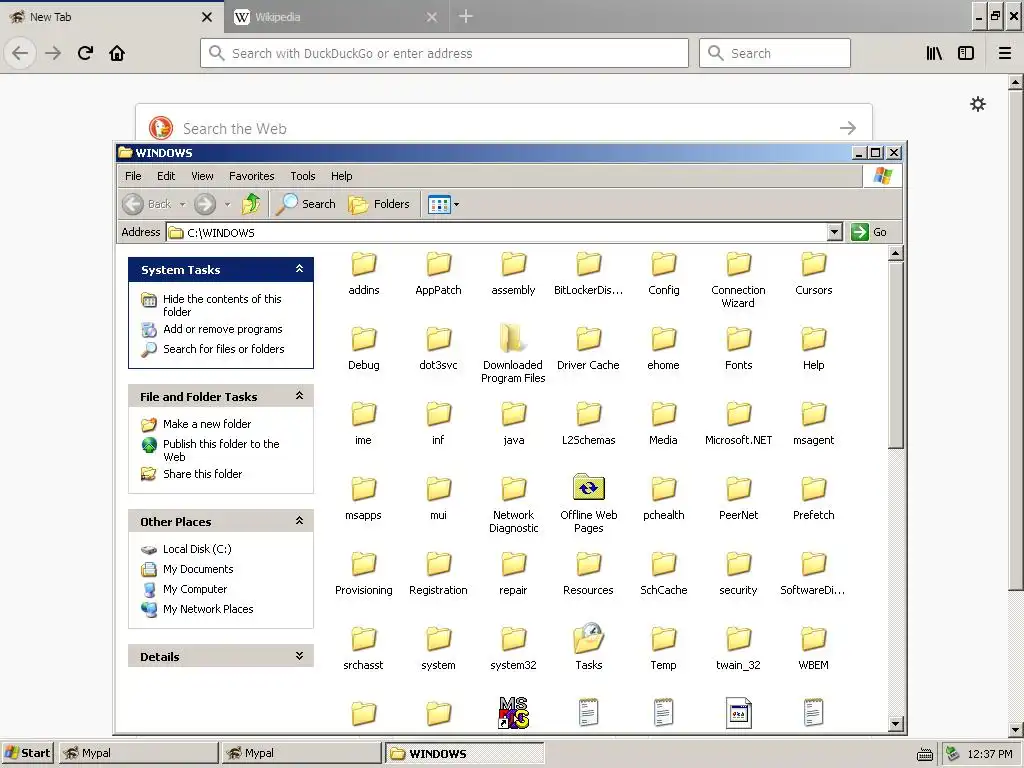The height and width of the screenshot is (768, 1024).
Task: Open the Favorites menu
Action: tap(251, 176)
